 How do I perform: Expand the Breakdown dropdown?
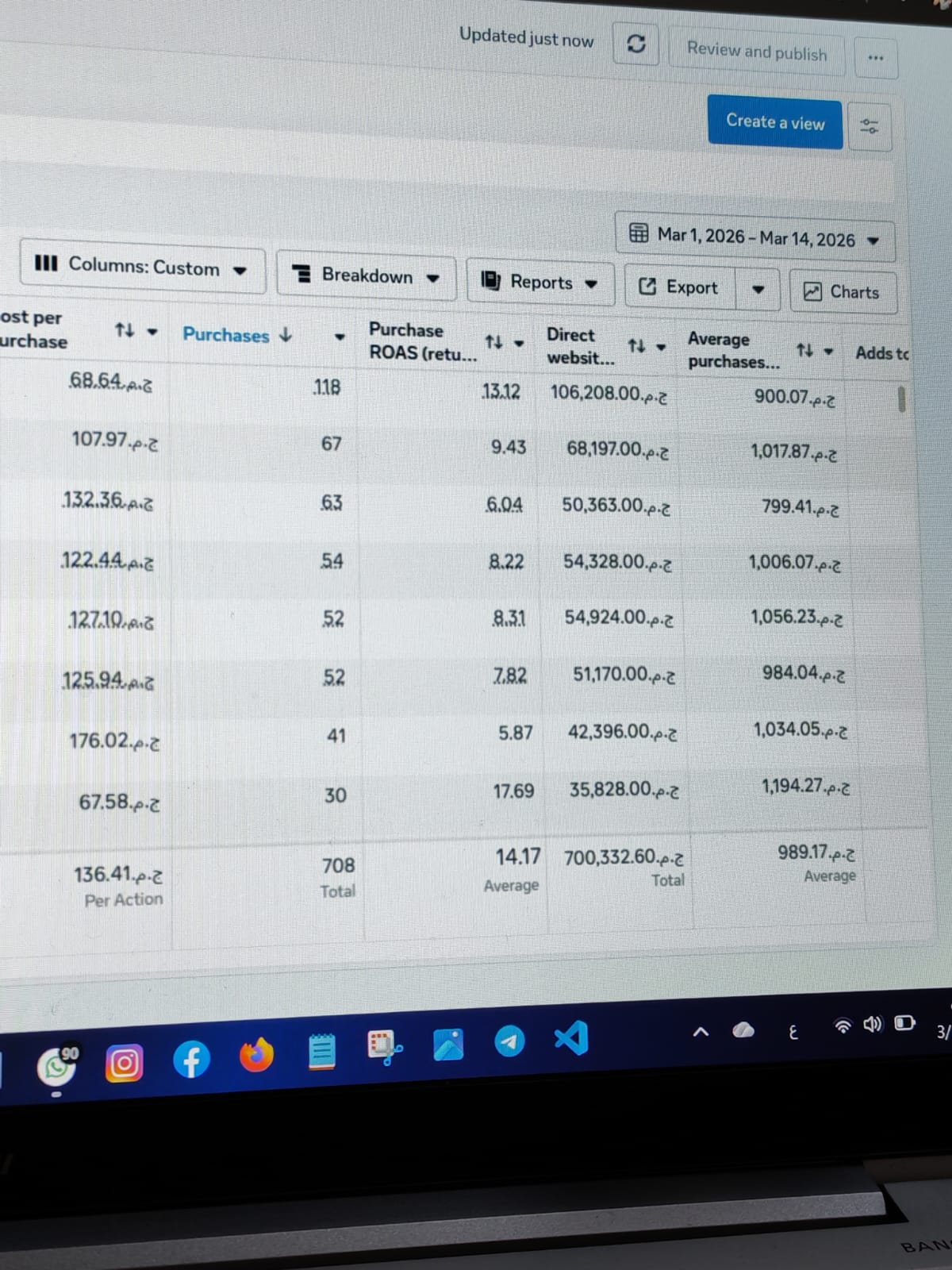(367, 276)
